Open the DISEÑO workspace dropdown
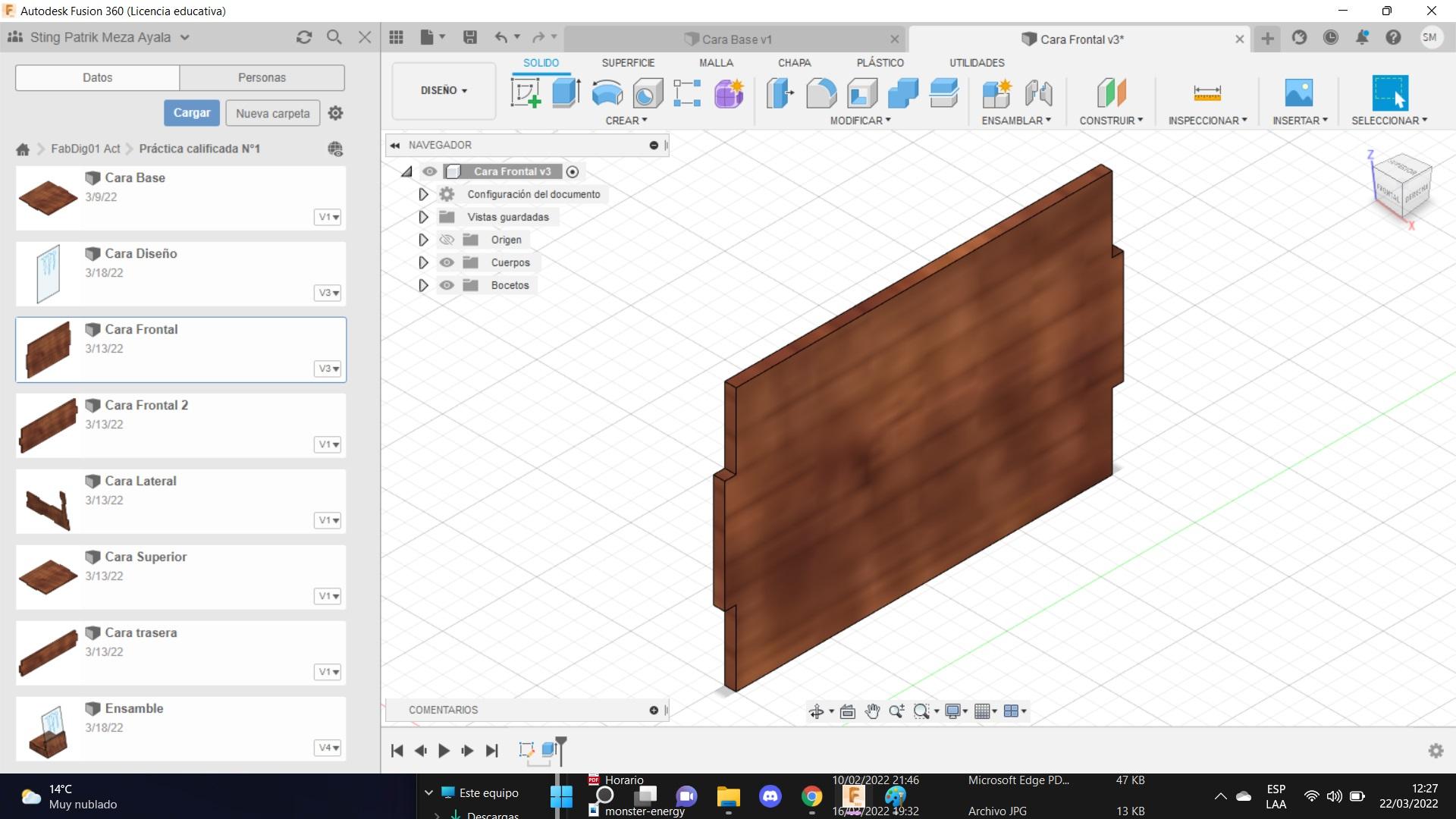Image resolution: width=1456 pixels, height=819 pixels. [x=444, y=90]
